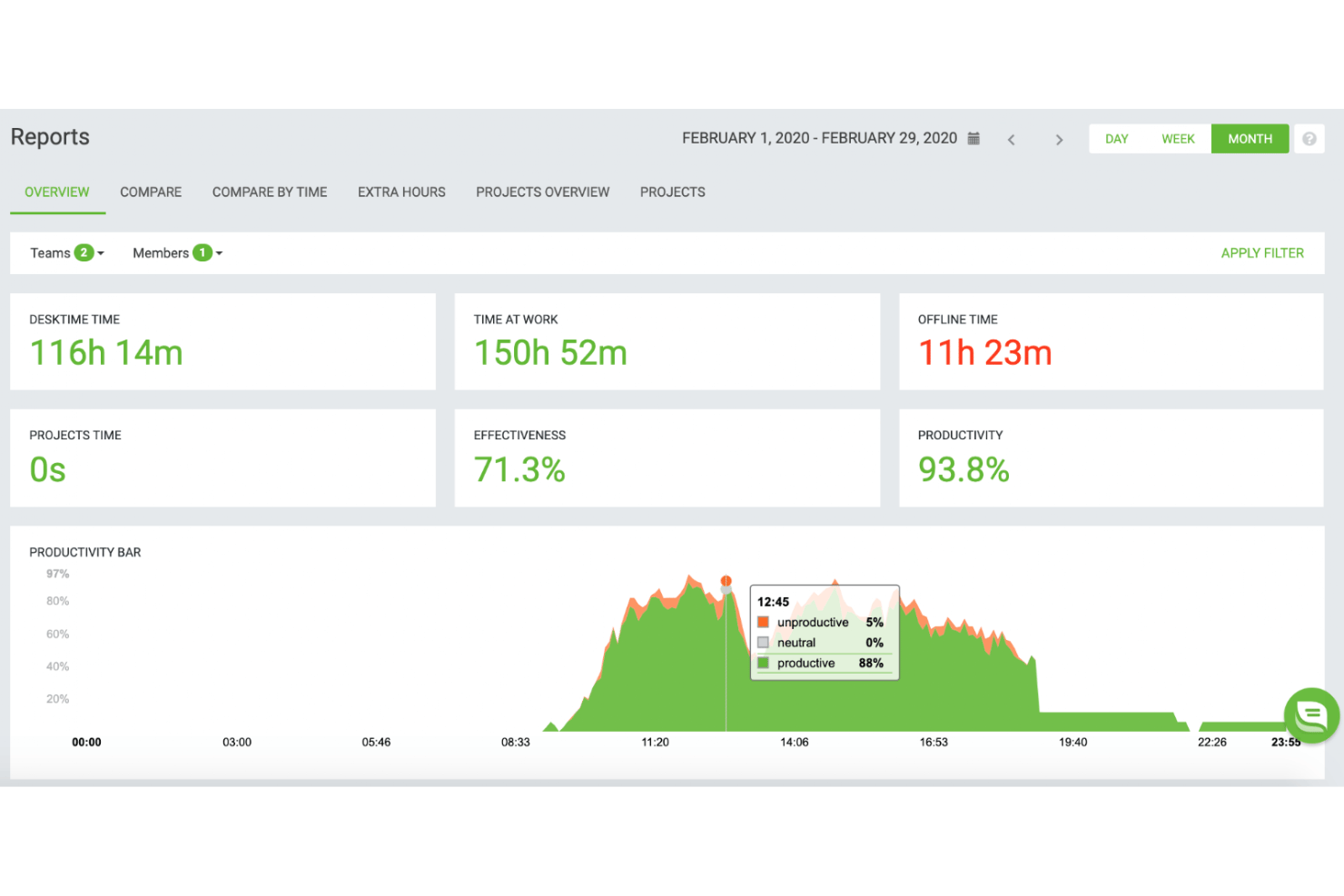Click the date range February 2020 text
Screen dimensions: 1344x896
point(819,138)
